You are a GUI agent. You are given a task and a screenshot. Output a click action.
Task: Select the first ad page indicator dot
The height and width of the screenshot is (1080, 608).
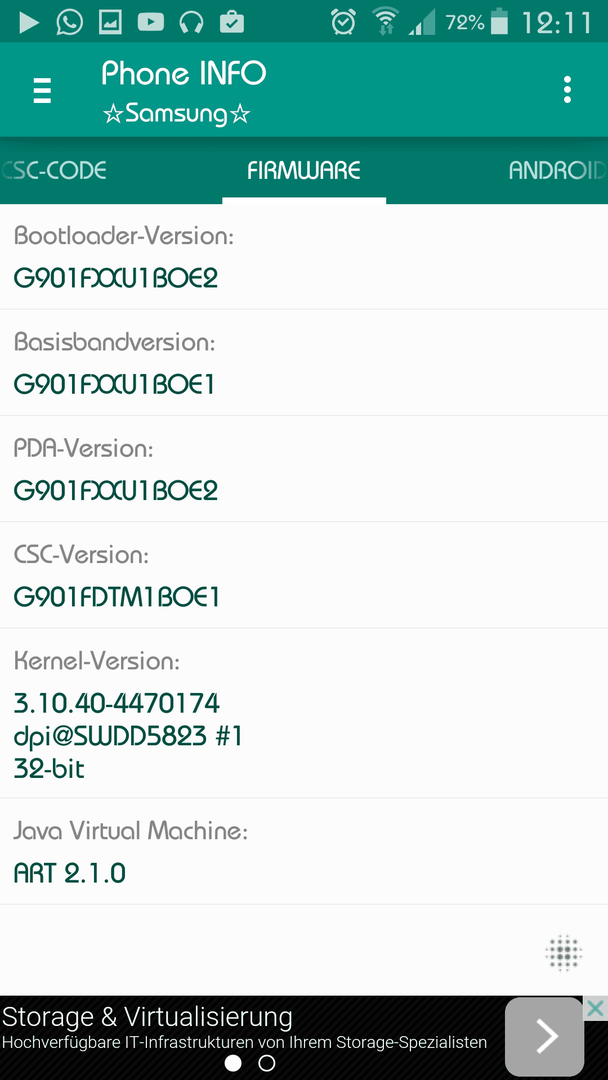pyautogui.click(x=233, y=1063)
